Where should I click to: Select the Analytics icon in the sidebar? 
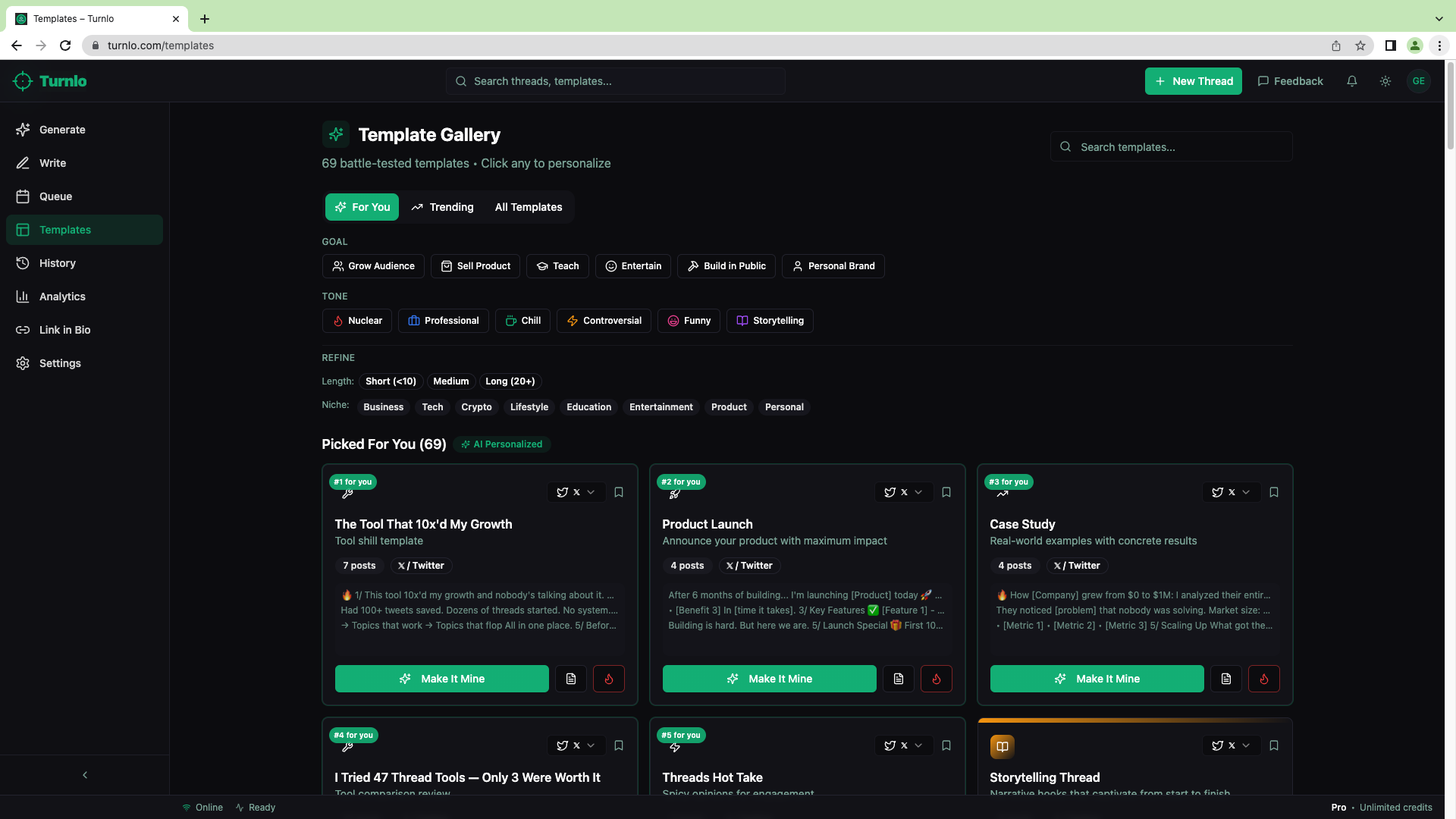pos(23,297)
